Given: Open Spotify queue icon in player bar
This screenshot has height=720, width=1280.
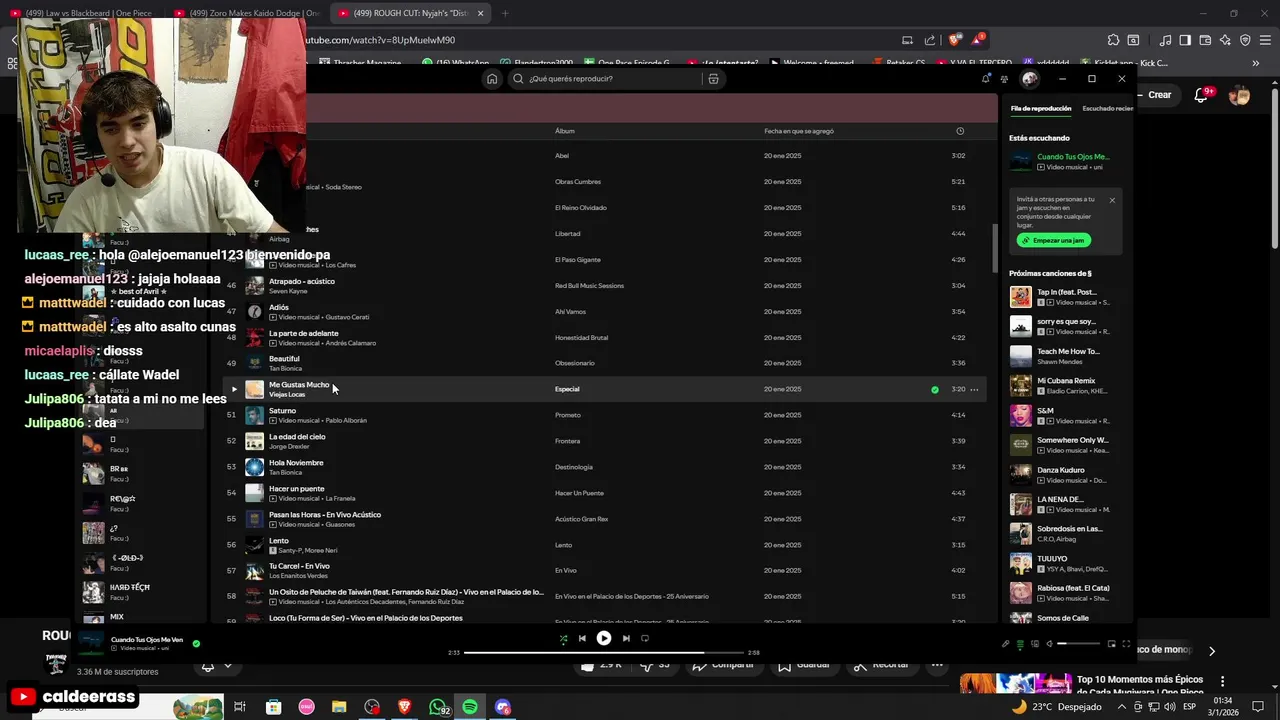Looking at the screenshot, I should 1020,644.
